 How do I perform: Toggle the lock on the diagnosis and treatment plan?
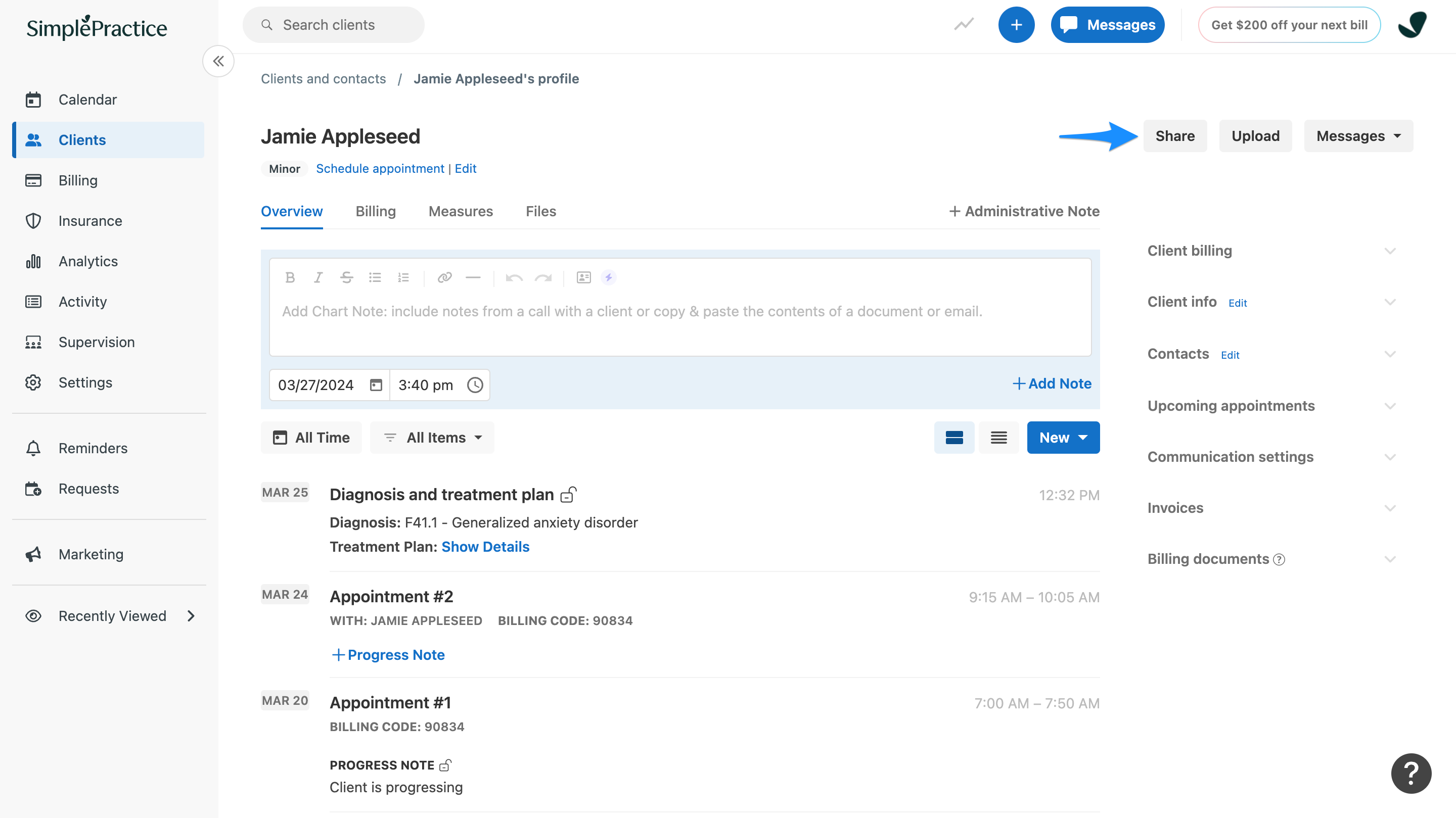(x=568, y=495)
